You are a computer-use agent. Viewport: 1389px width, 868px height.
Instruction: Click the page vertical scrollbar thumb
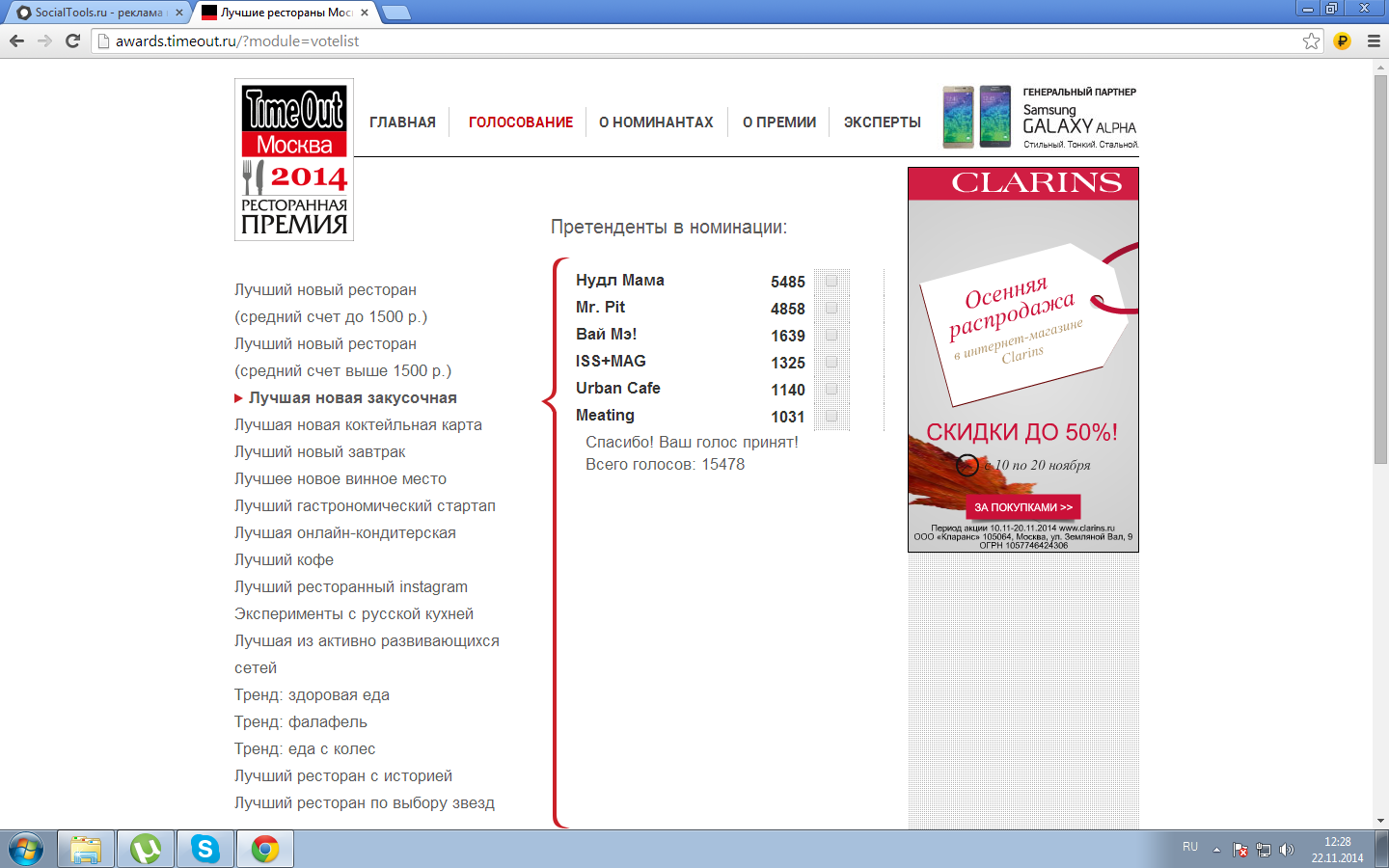pyautogui.click(x=1380, y=270)
